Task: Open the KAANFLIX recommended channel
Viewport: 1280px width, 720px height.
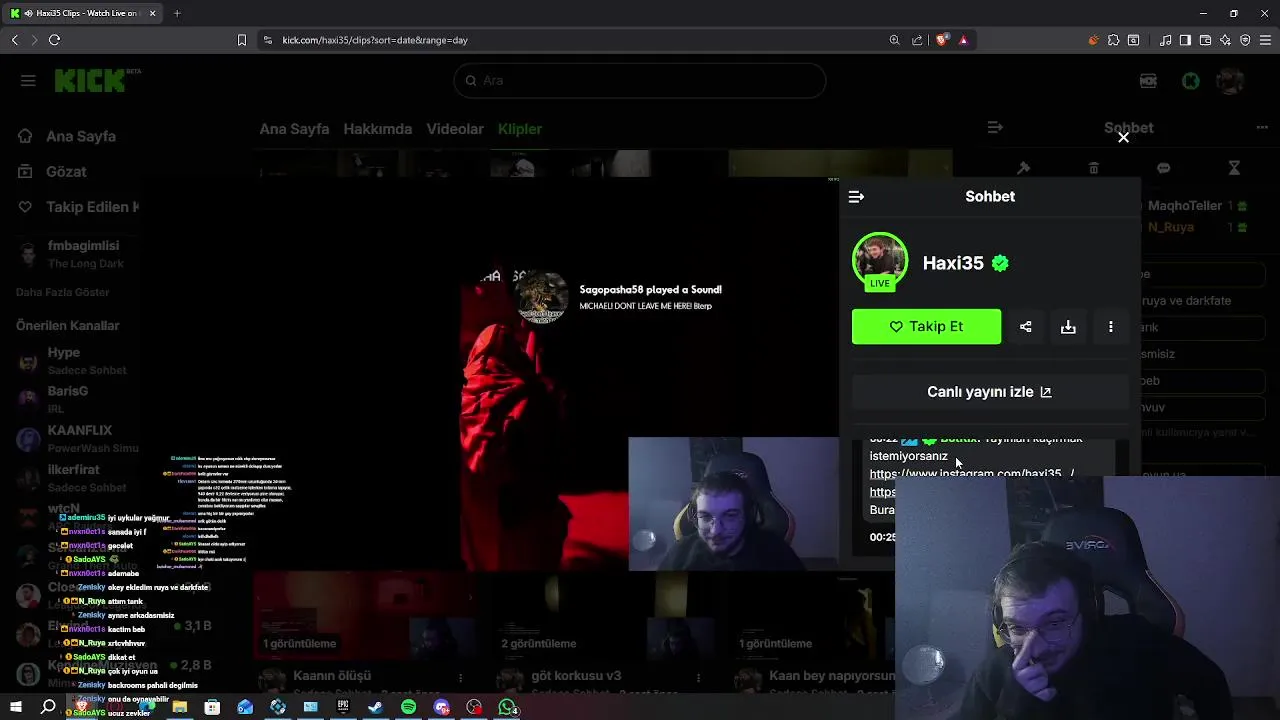Action: click(80, 438)
